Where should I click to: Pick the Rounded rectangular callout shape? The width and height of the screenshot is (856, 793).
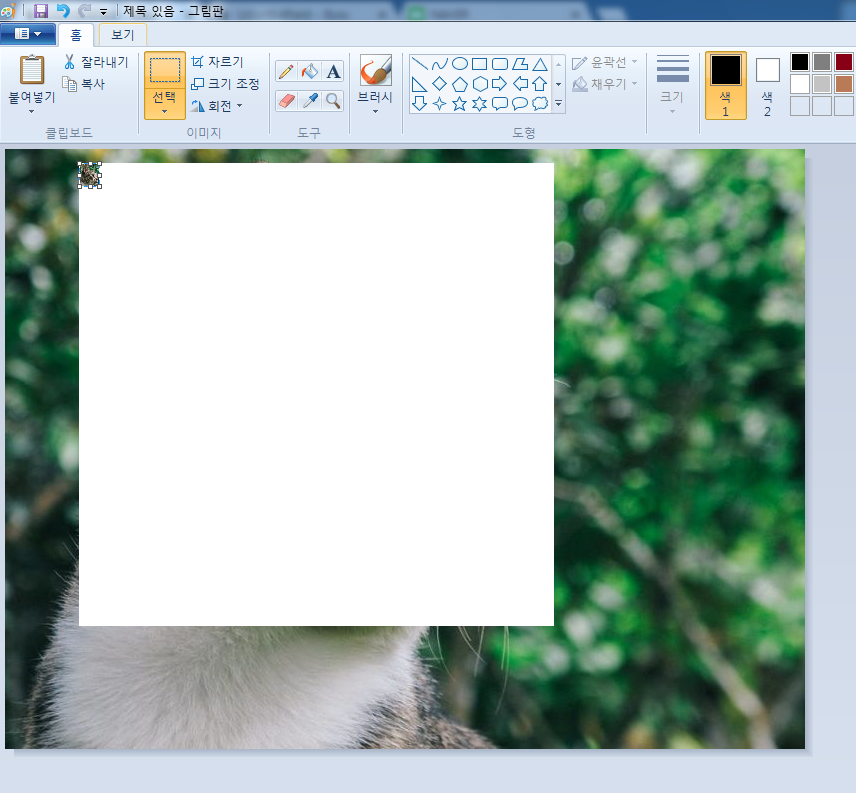pos(500,103)
